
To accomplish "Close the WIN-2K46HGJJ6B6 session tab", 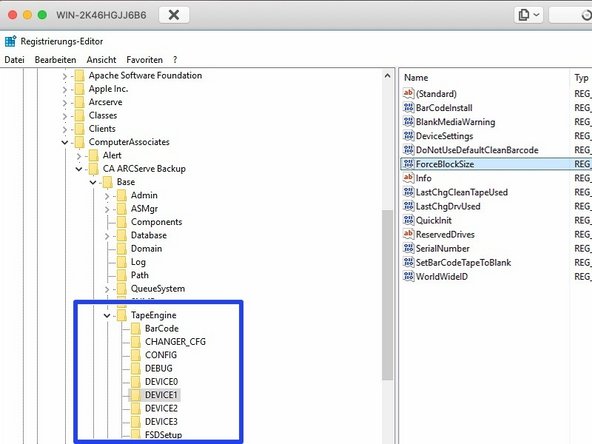I will click(x=174, y=15).
